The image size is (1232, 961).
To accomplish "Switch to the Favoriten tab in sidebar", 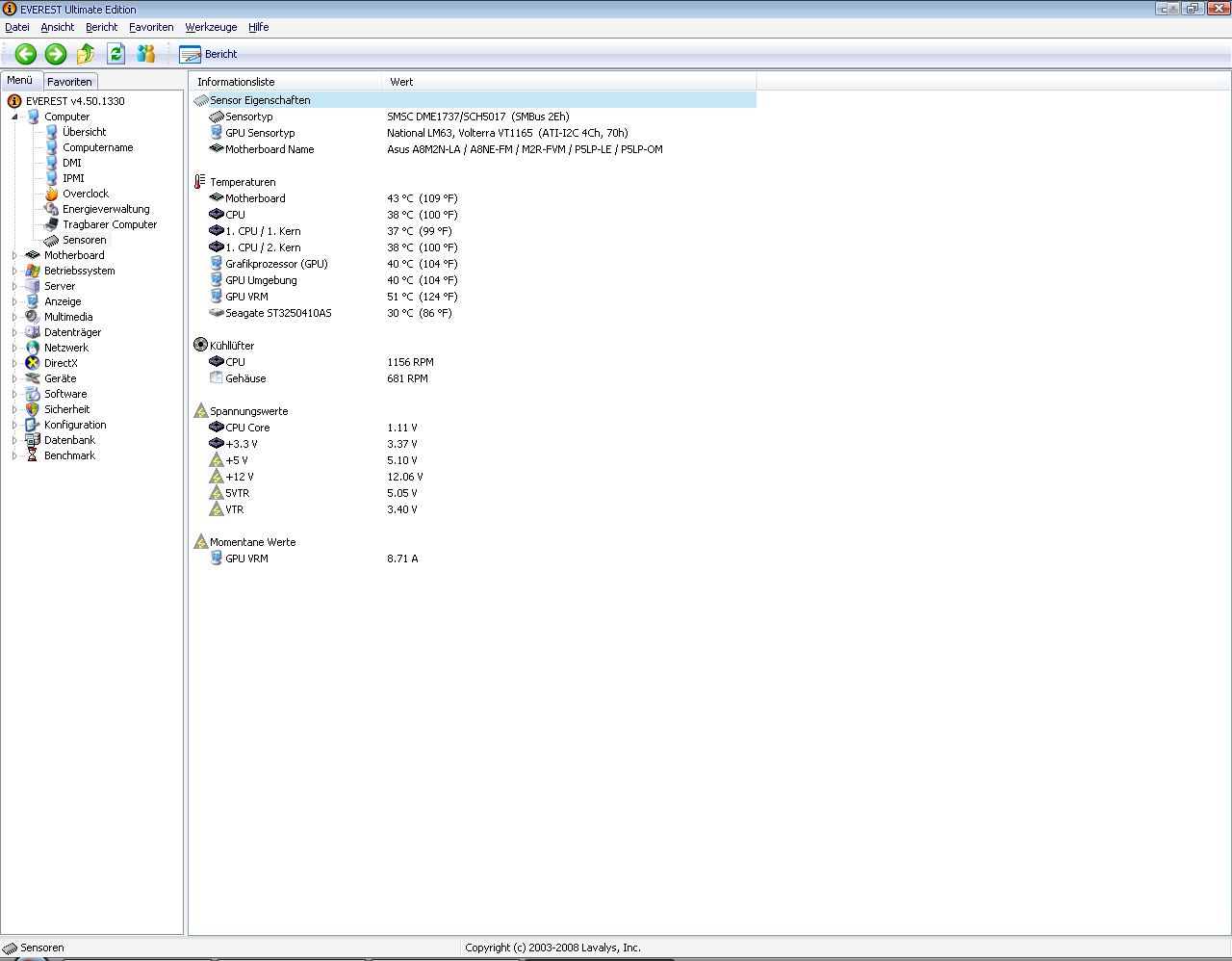I will pyautogui.click(x=70, y=82).
